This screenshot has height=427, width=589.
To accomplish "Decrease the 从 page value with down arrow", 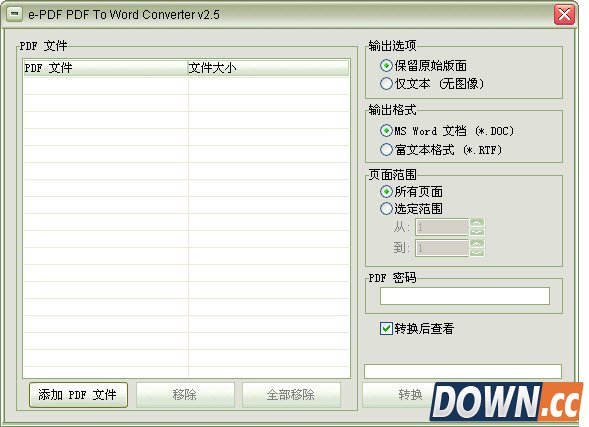I will [477, 231].
